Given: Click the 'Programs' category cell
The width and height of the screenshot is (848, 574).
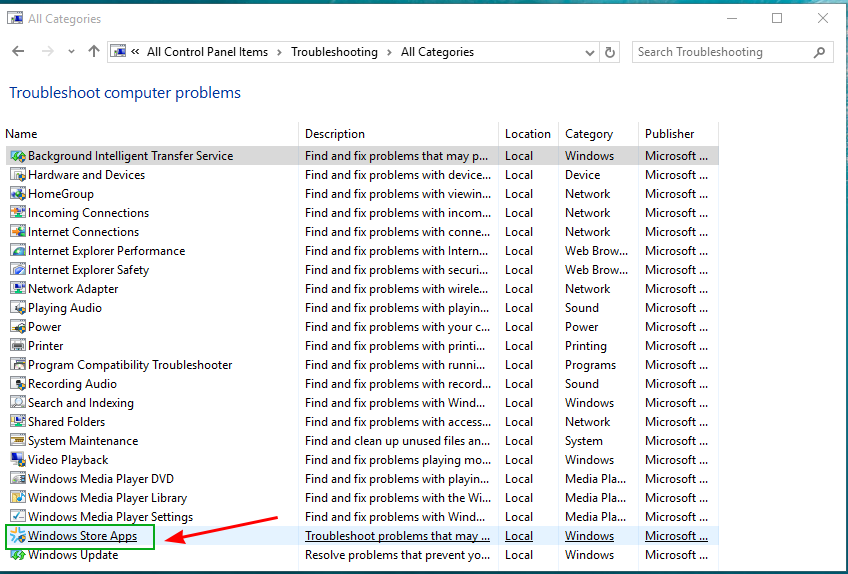Looking at the screenshot, I should (x=591, y=365).
